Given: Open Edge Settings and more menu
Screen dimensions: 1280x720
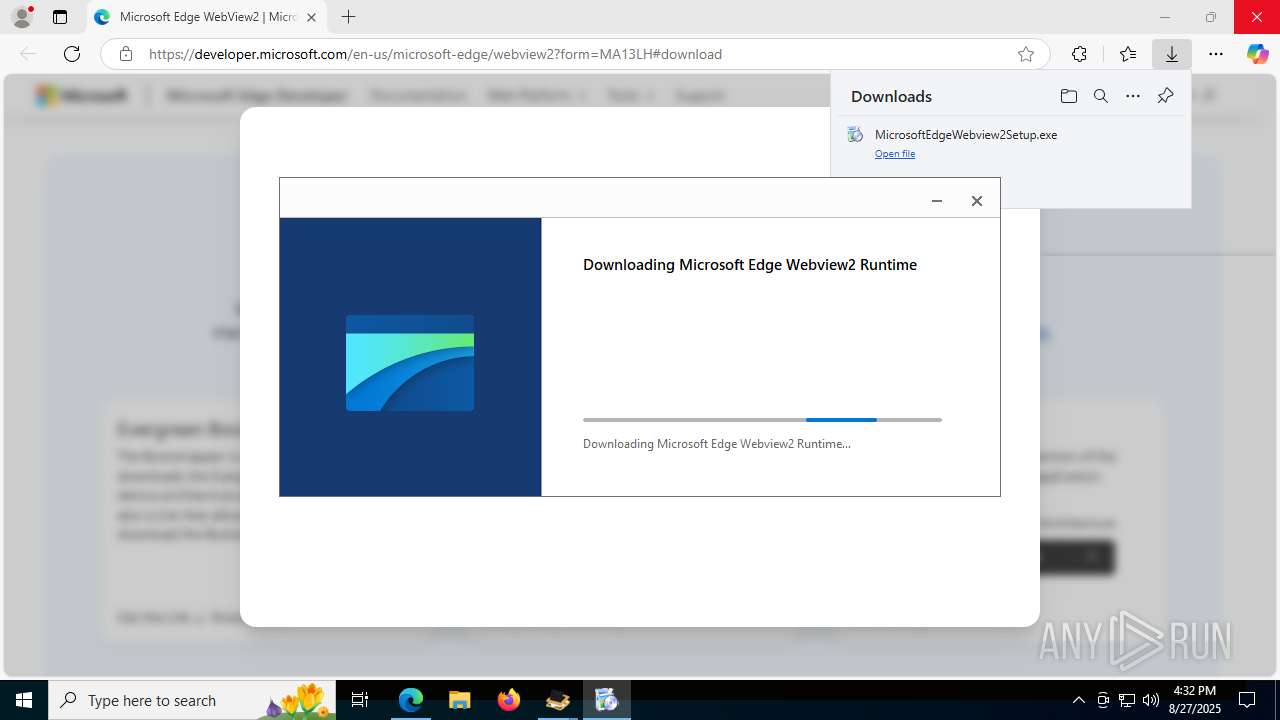Looking at the screenshot, I should (1216, 54).
